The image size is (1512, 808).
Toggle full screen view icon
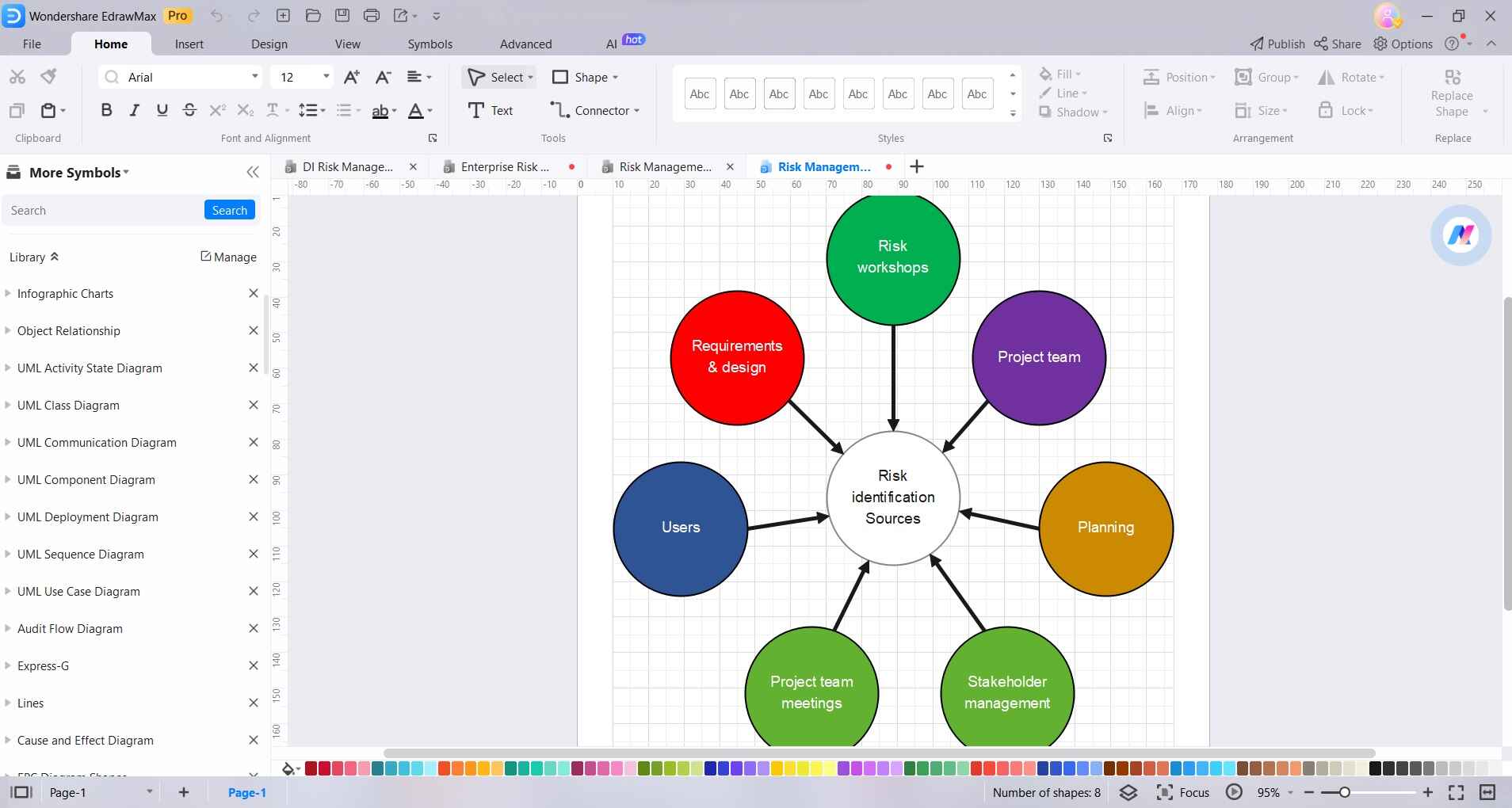tap(1456, 792)
